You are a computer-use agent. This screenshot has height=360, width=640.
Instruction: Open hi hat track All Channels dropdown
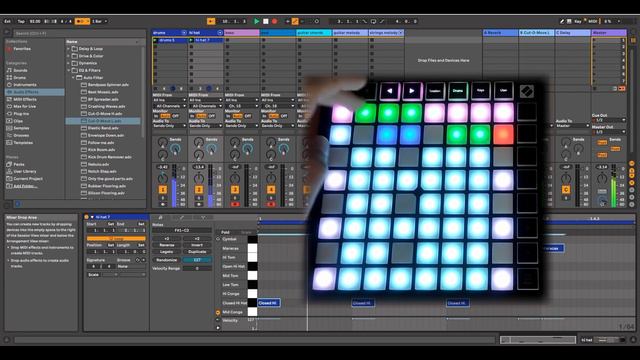206,106
